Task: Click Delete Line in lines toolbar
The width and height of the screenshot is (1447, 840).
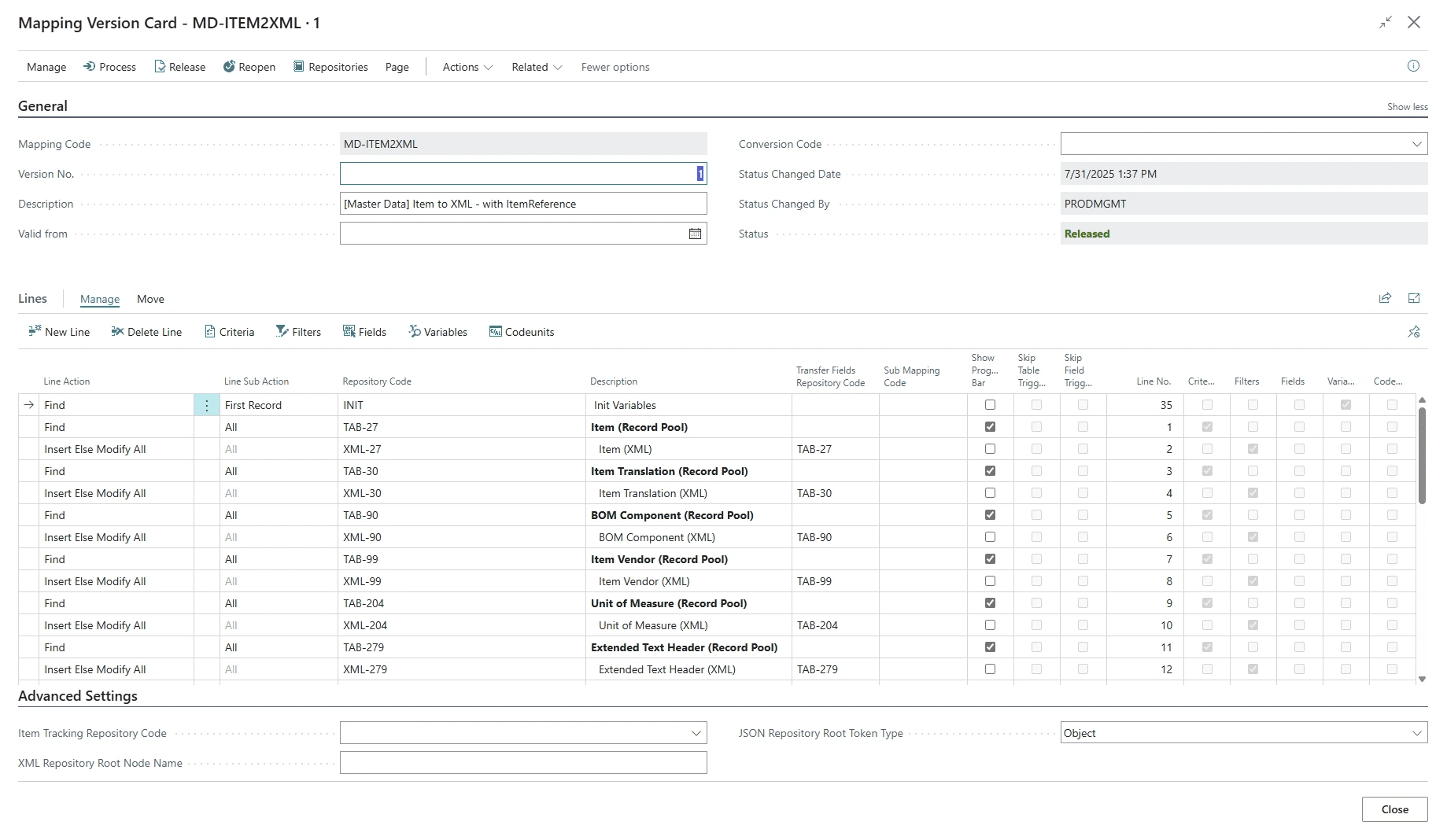Action: [x=146, y=332]
